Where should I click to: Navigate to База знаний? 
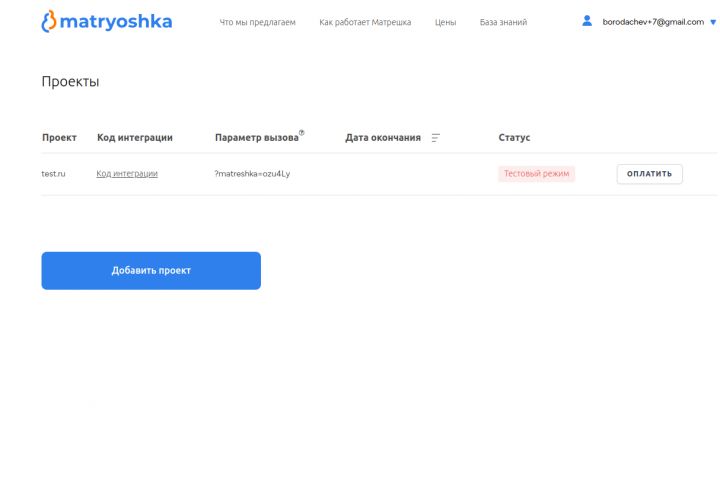point(503,22)
